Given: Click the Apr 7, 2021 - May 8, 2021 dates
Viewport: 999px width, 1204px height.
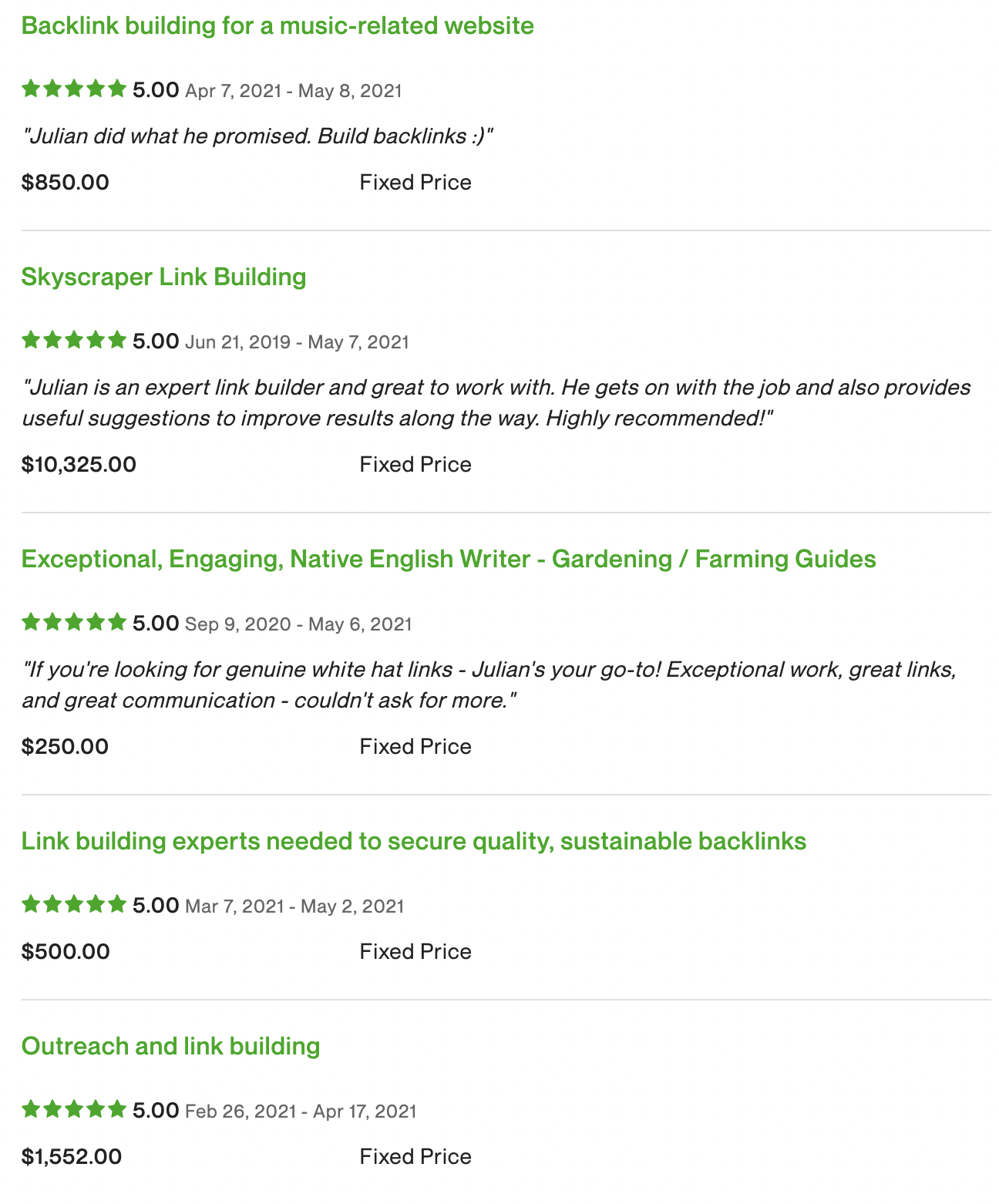Looking at the screenshot, I should click(x=294, y=91).
